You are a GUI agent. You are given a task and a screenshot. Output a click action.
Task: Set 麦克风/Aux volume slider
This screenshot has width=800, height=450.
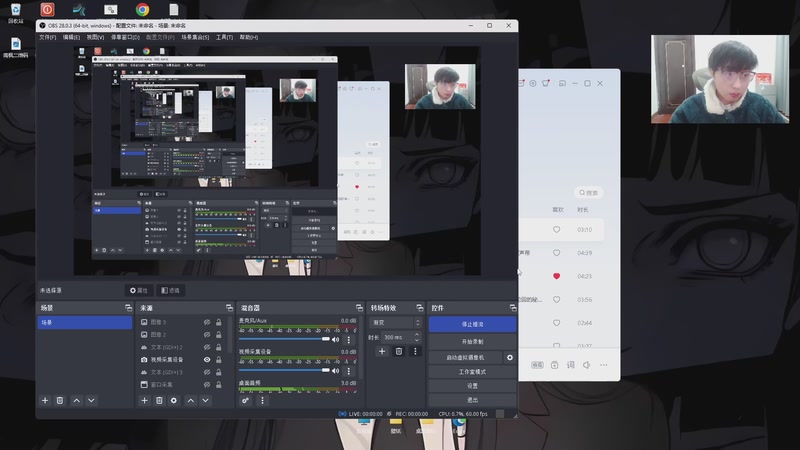coord(284,339)
